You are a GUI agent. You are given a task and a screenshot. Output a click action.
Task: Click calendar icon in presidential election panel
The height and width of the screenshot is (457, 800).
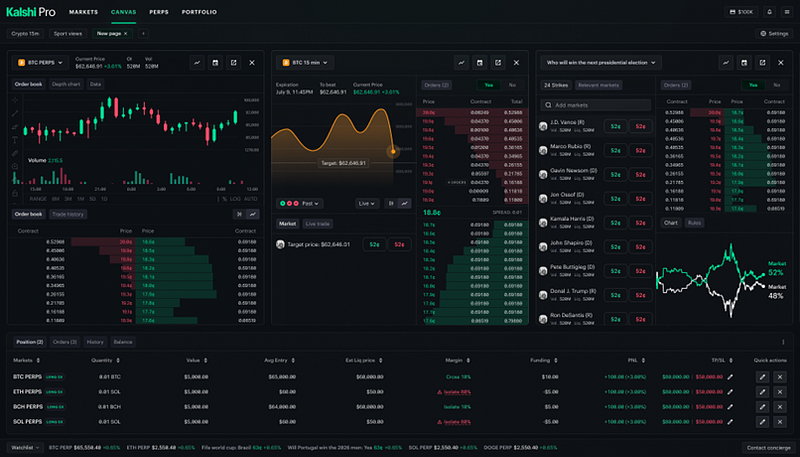744,63
